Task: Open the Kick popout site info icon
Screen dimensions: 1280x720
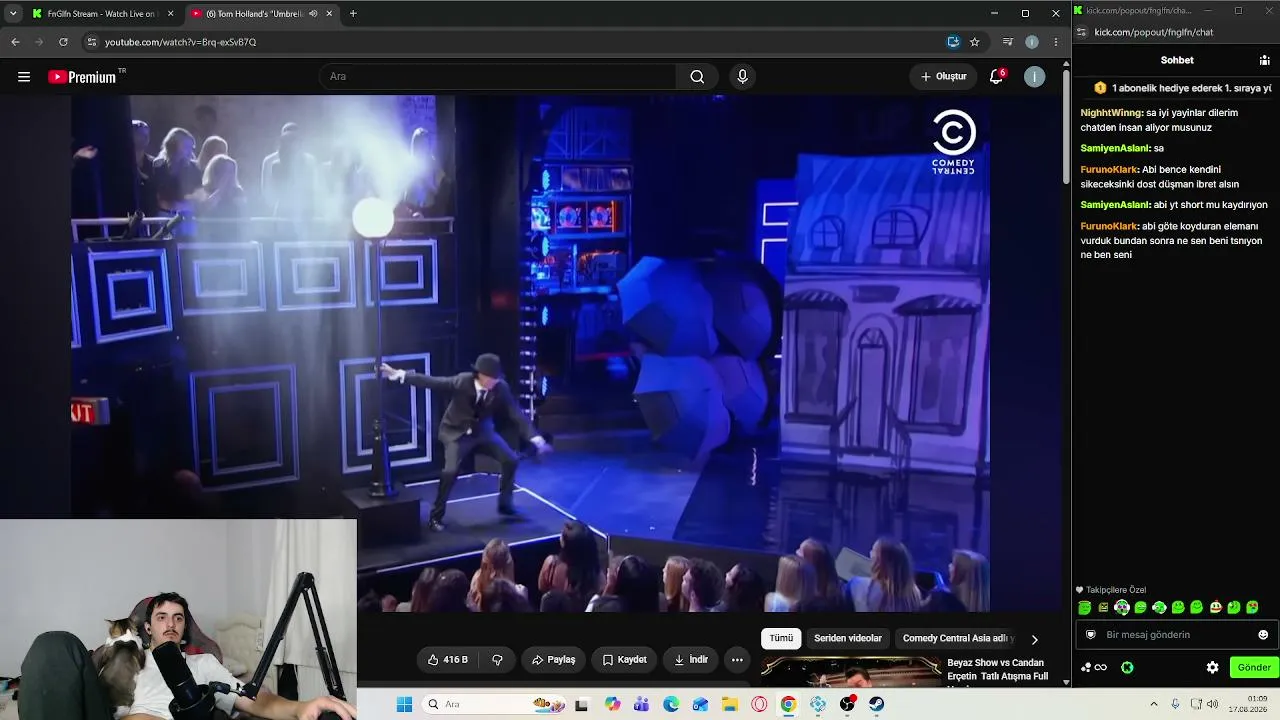Action: 1081,32
